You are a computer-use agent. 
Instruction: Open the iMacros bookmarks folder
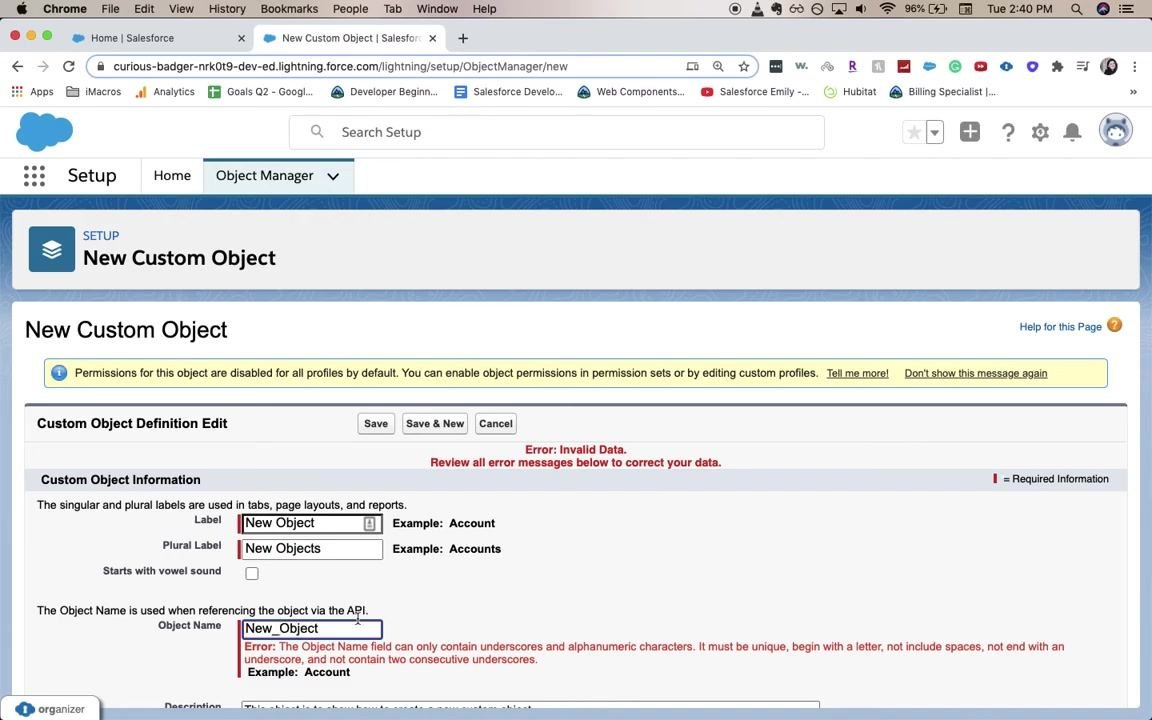93,92
